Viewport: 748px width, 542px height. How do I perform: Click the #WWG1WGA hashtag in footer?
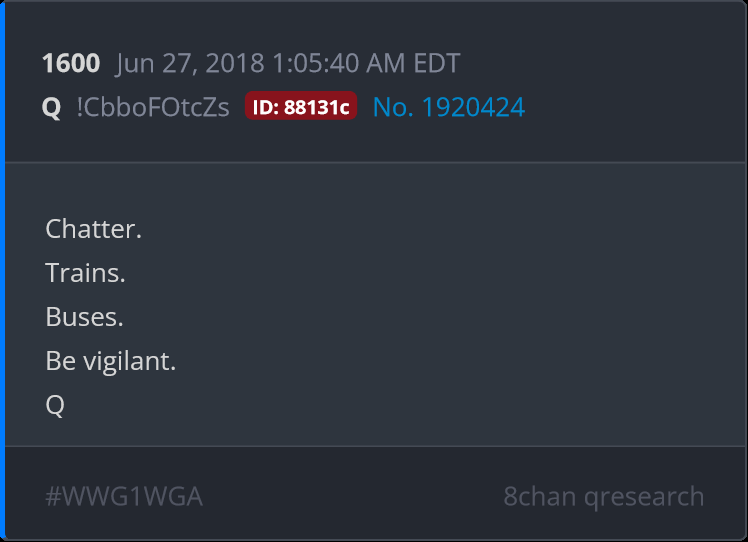(124, 496)
